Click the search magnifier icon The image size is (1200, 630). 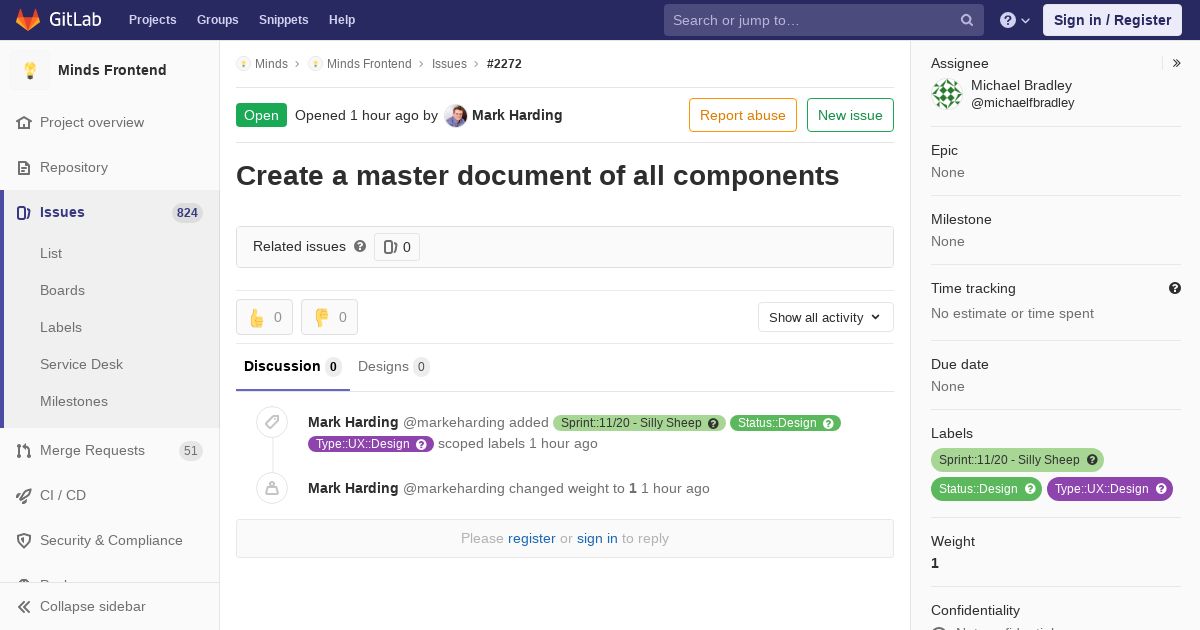click(x=967, y=20)
